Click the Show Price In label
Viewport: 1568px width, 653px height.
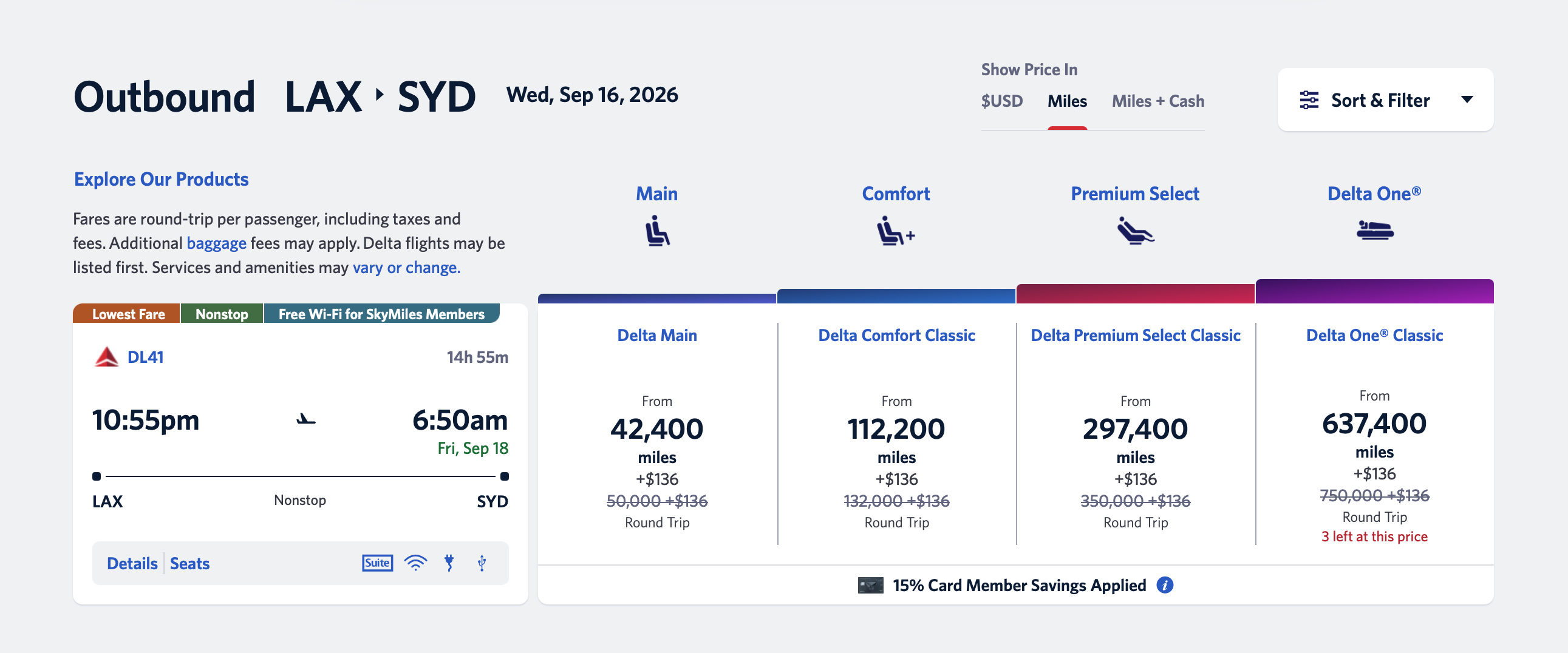tap(1029, 69)
